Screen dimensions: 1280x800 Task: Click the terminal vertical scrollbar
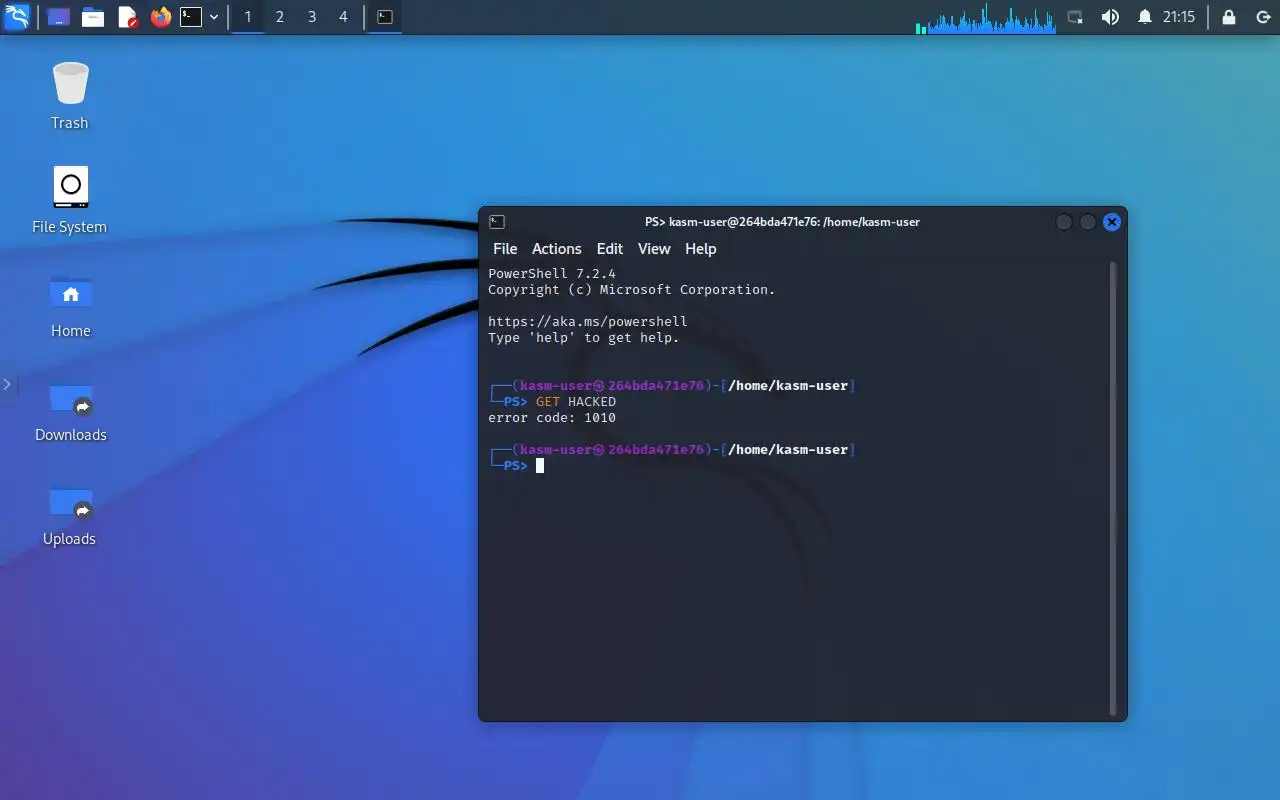pyautogui.click(x=1113, y=488)
